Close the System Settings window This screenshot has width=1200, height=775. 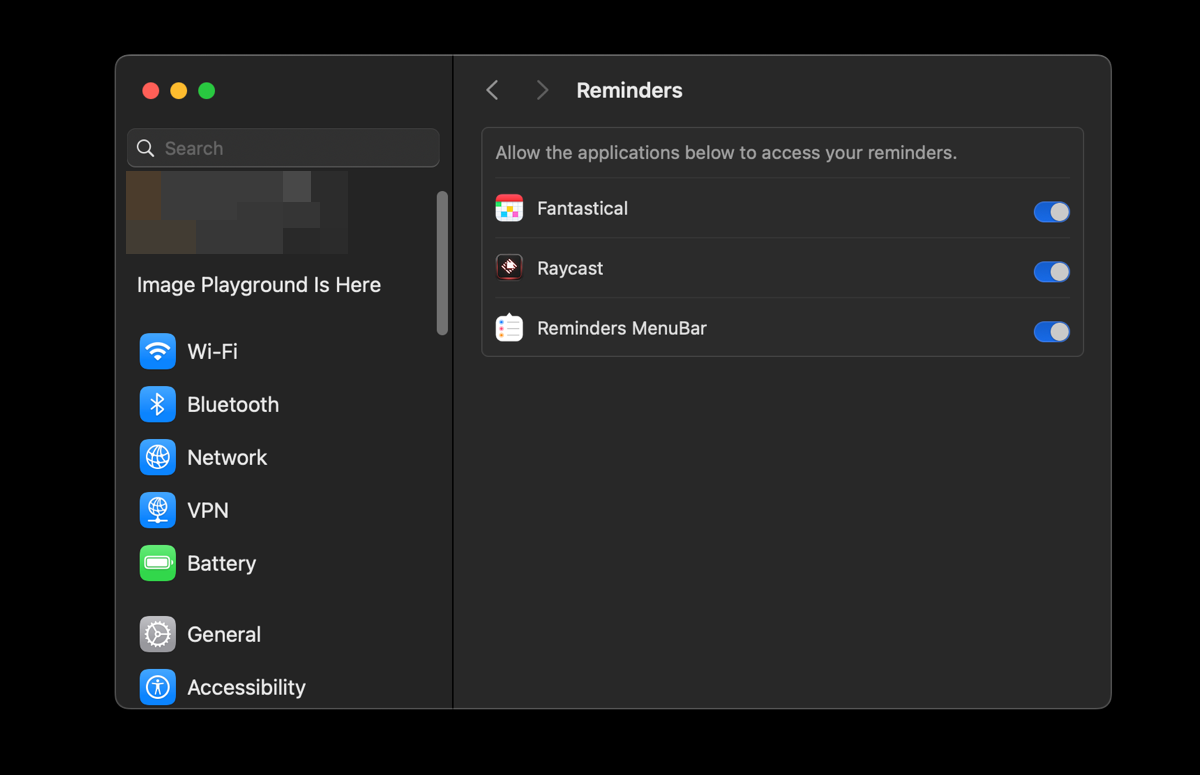151,91
